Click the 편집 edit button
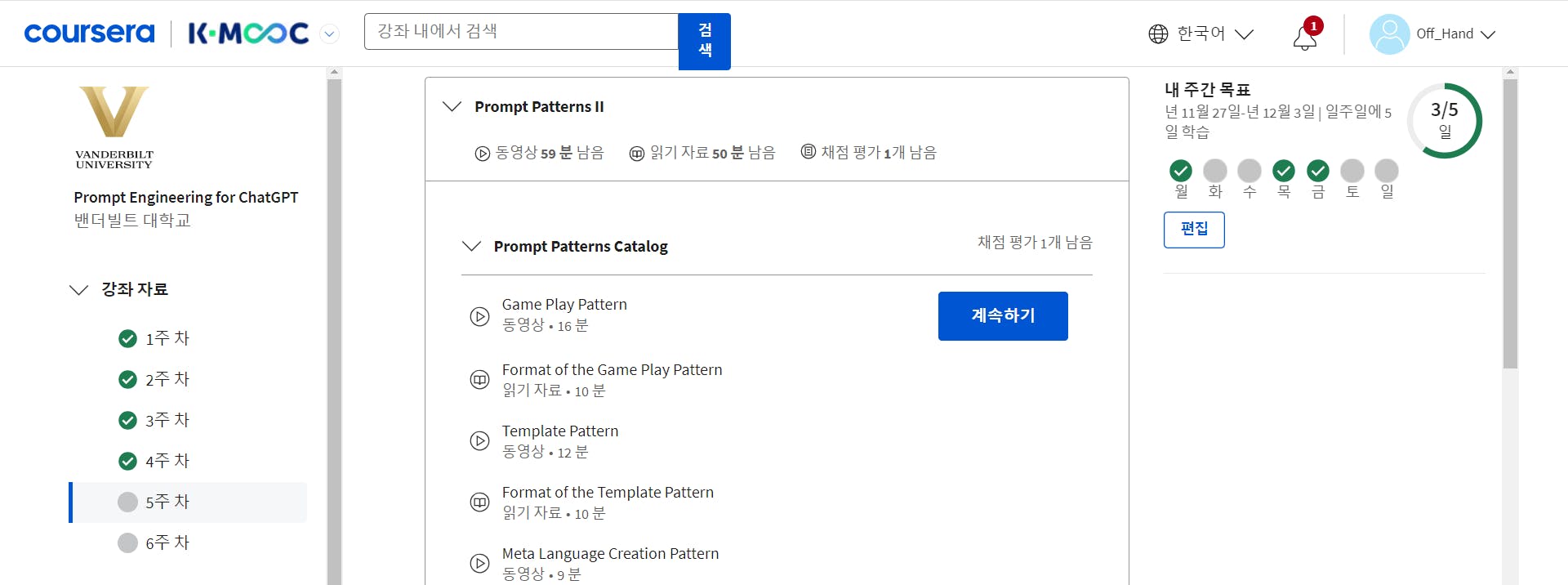Image resolution: width=1568 pixels, height=585 pixels. tap(1194, 230)
